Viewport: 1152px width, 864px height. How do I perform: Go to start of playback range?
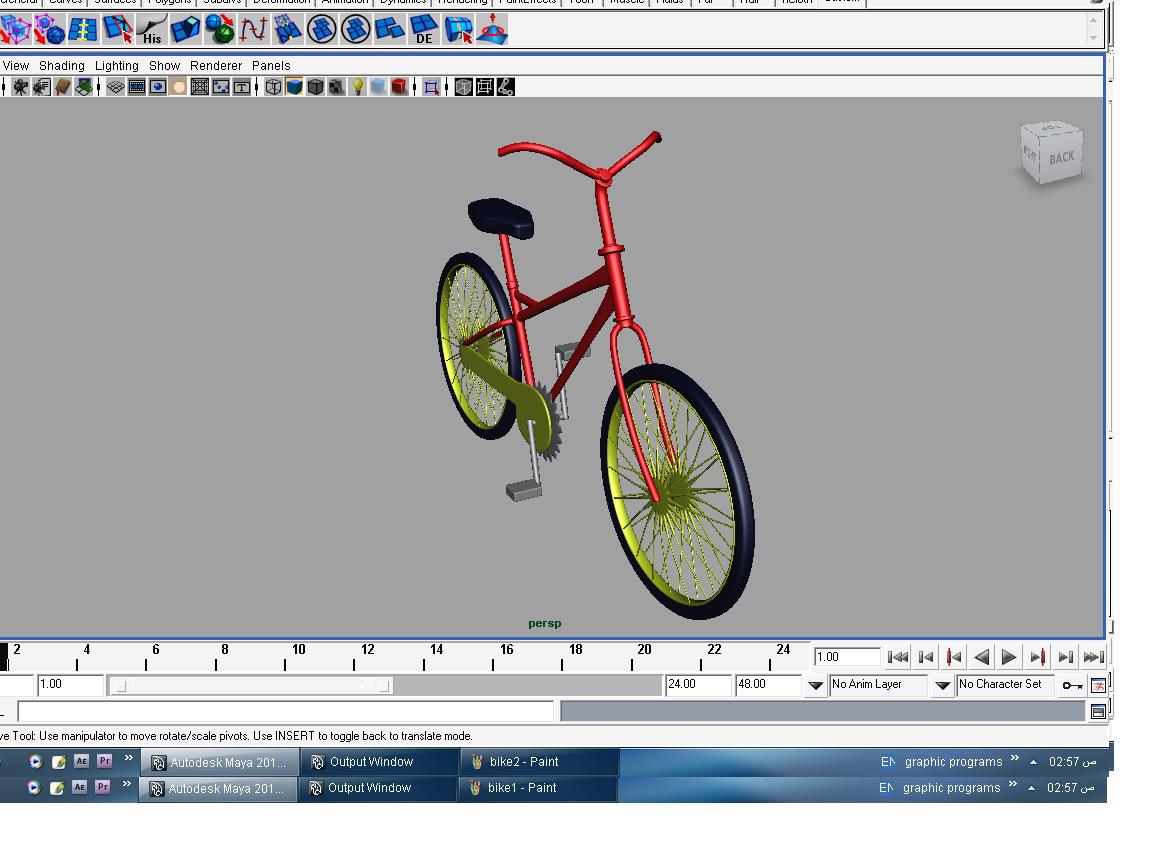(x=898, y=657)
